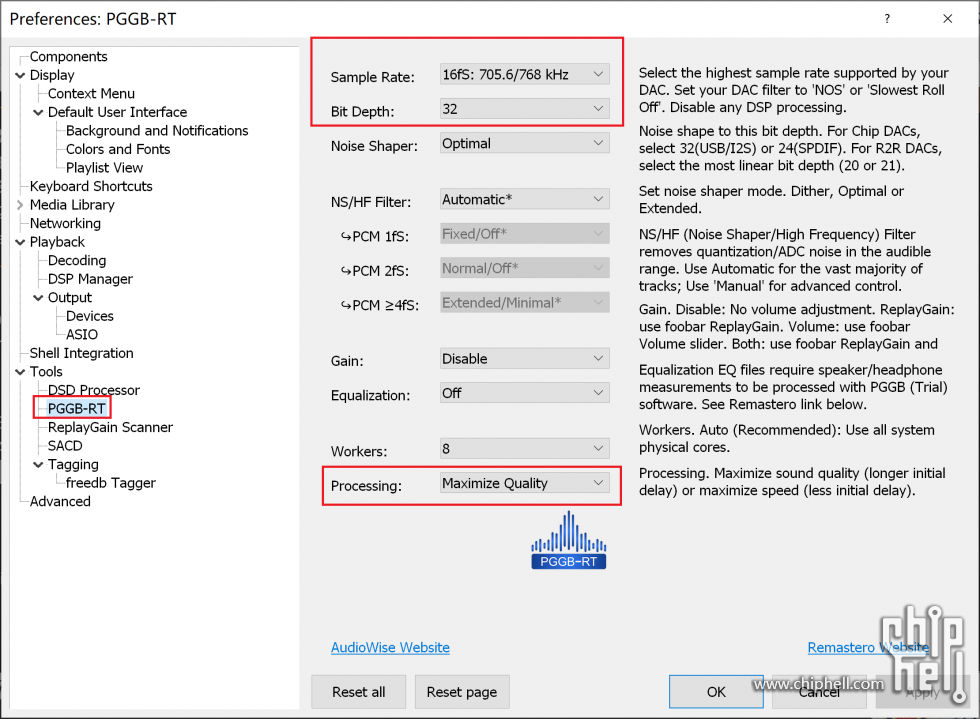The image size is (980, 719).
Task: Open the AudioWise Website link
Action: click(390, 648)
